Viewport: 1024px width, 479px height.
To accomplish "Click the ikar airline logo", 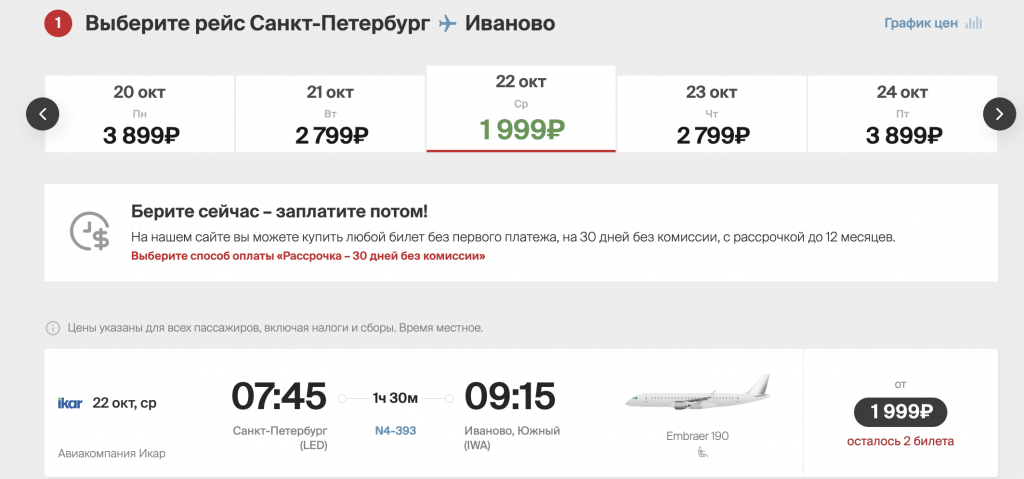I will pyautogui.click(x=70, y=403).
